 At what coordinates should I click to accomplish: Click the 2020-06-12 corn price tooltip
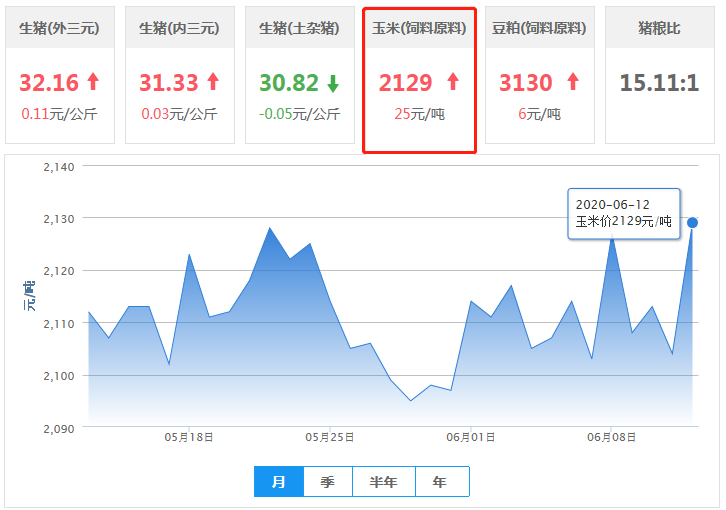(623, 212)
